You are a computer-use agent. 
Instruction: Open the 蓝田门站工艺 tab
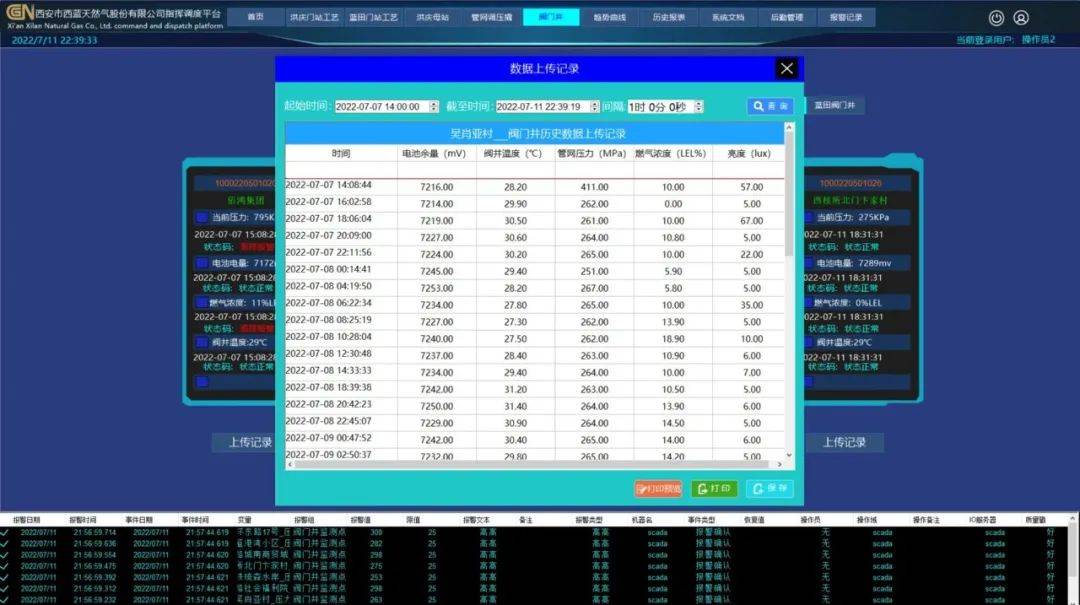click(373, 17)
